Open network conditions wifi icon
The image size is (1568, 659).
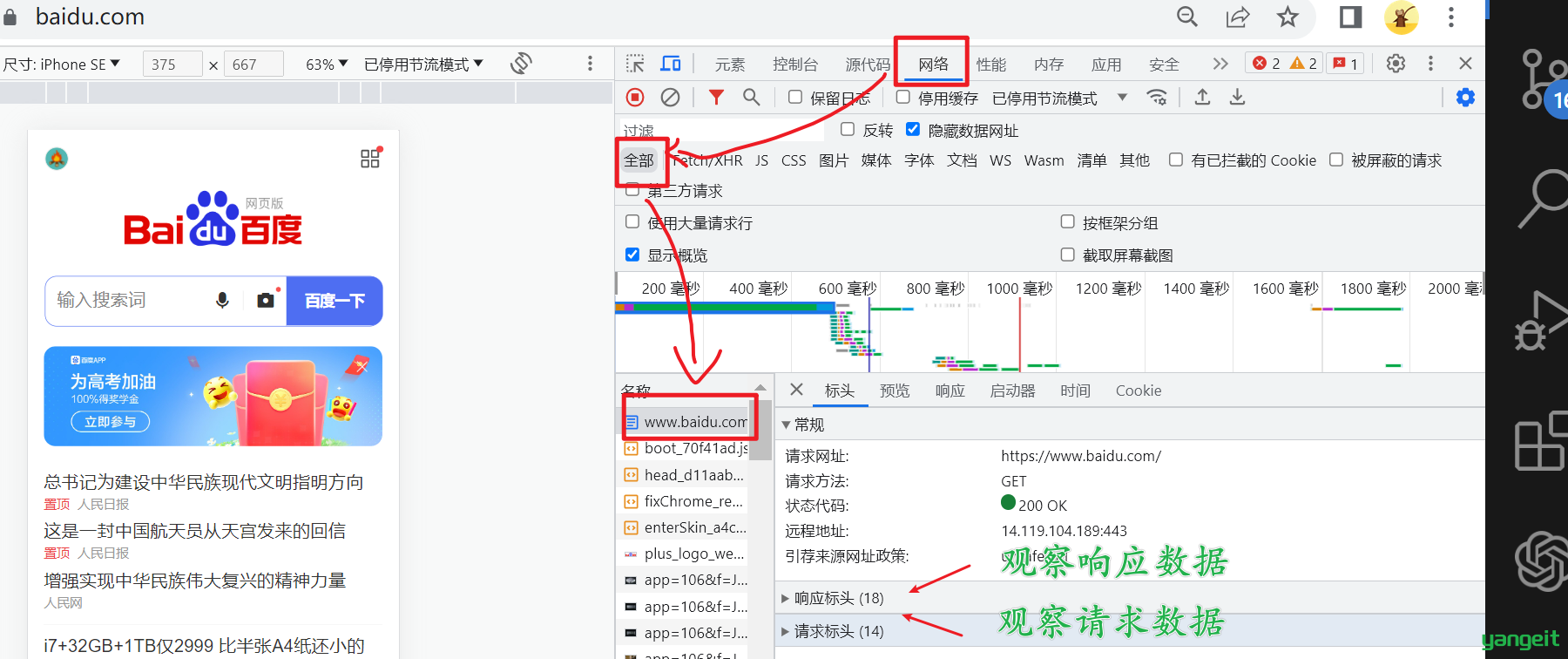point(1157,97)
